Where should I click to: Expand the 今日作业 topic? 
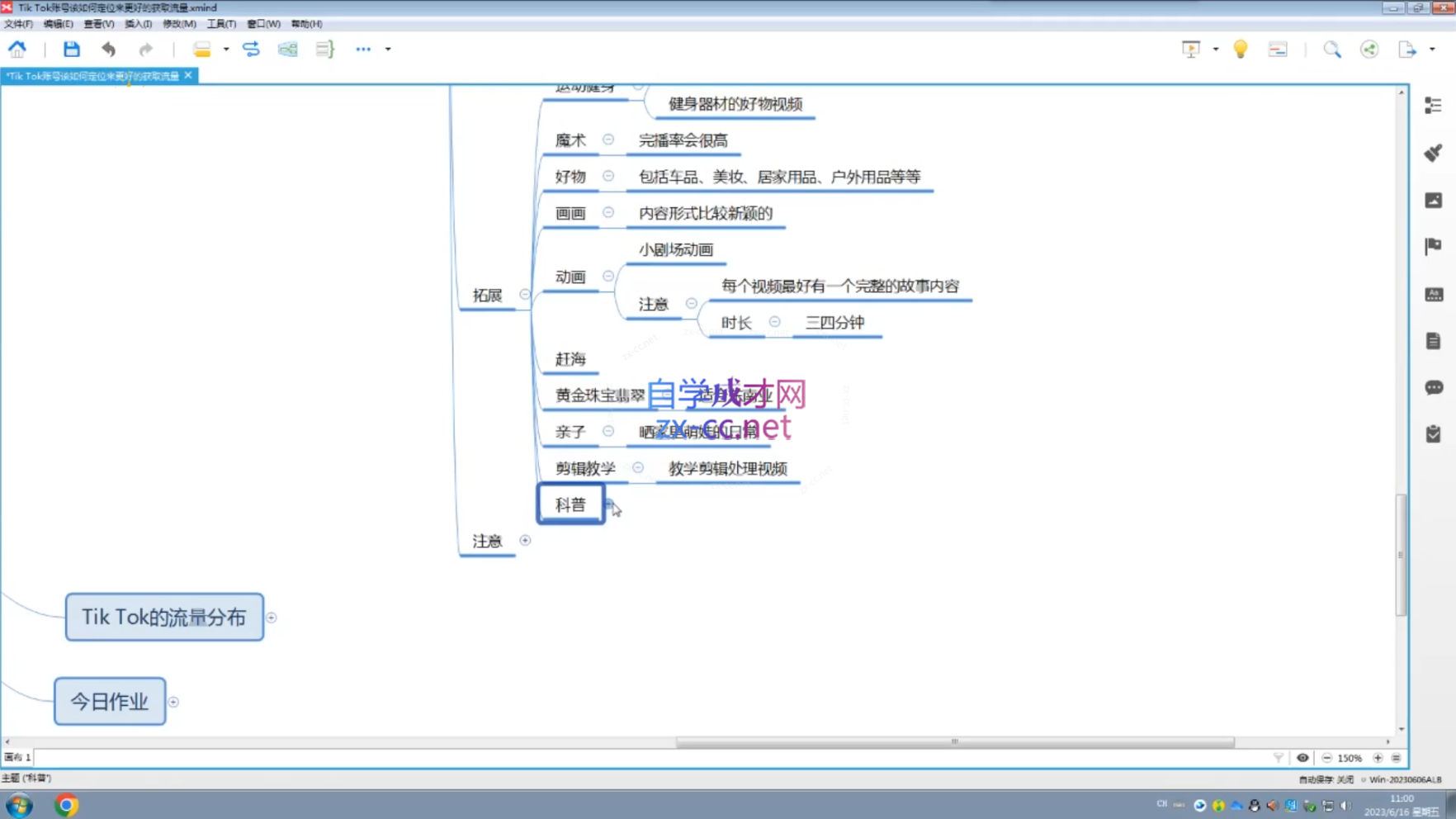point(173,703)
